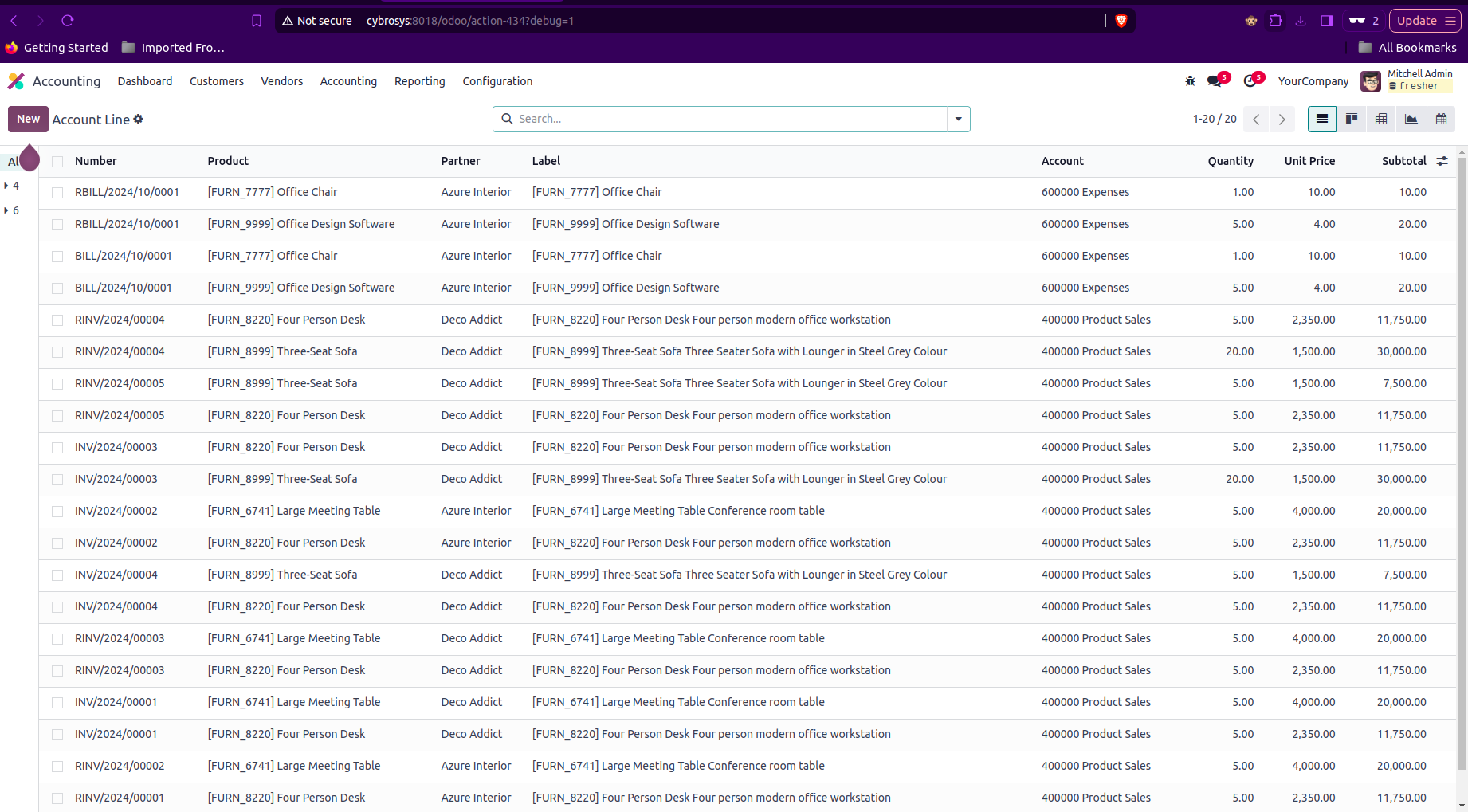Click the Account Line gear actions icon
Image resolution: width=1468 pixels, height=812 pixels.
(139, 119)
